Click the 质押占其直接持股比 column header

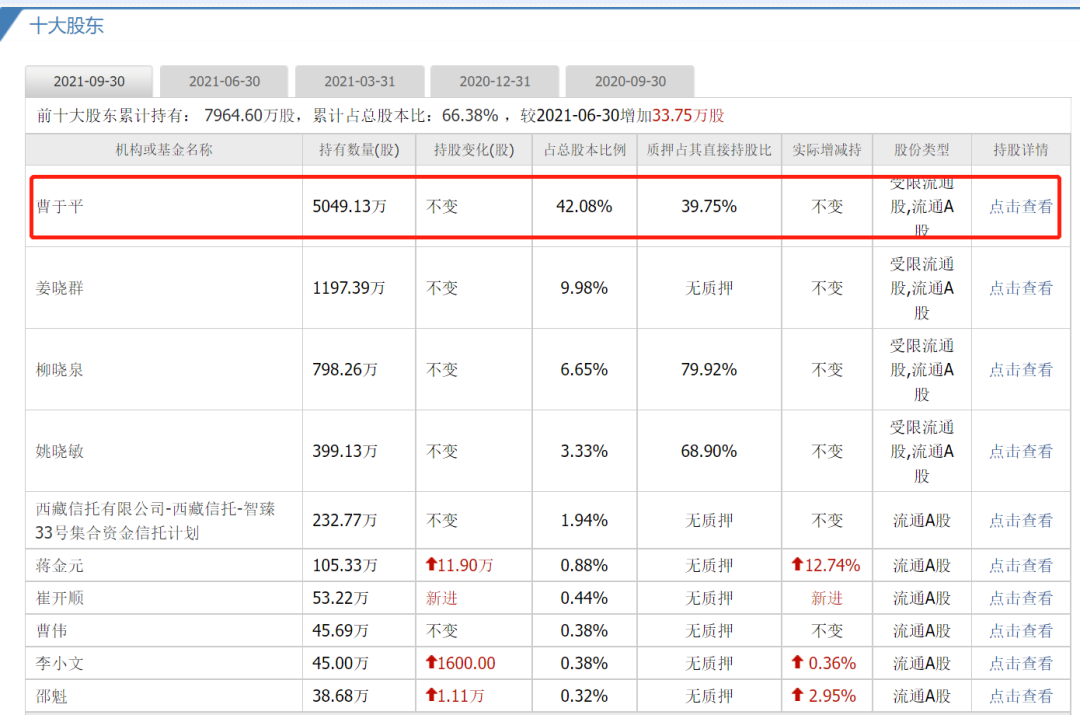[x=709, y=150]
